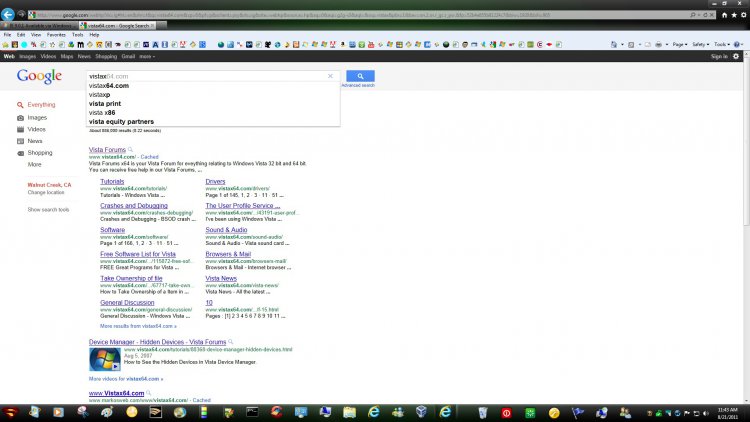The height and width of the screenshot is (422, 750).
Task: Select Shopping in left sidebar
Action: [40, 153]
